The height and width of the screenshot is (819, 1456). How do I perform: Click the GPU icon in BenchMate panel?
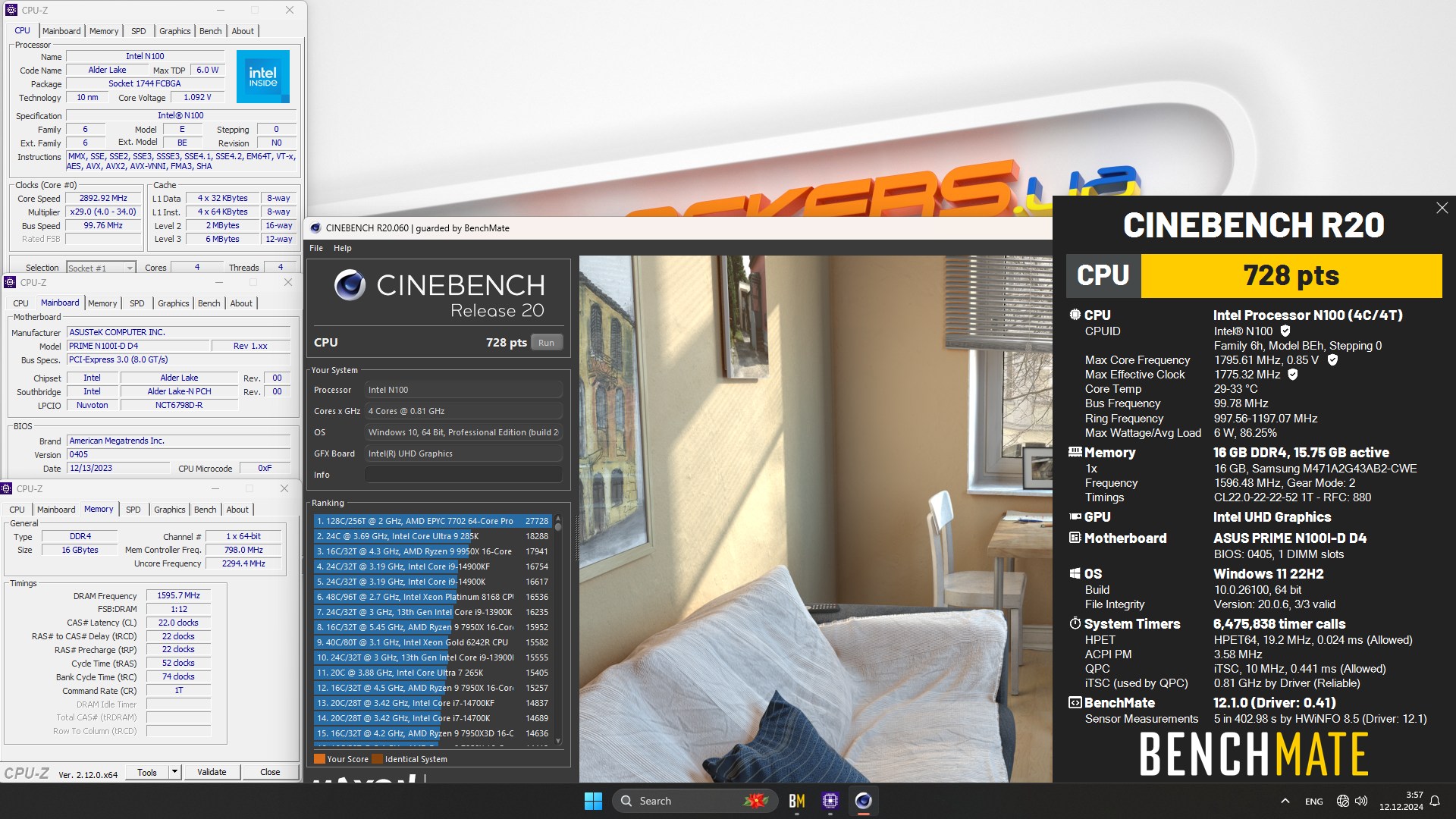click(1075, 516)
